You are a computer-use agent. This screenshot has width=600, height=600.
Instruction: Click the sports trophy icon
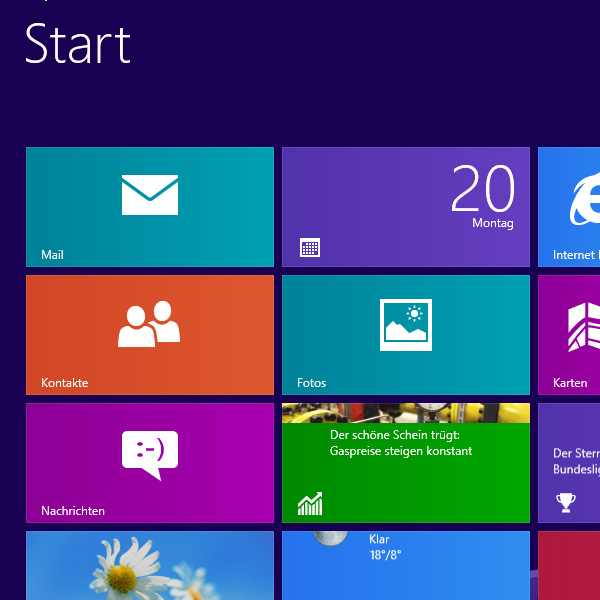coord(566,502)
